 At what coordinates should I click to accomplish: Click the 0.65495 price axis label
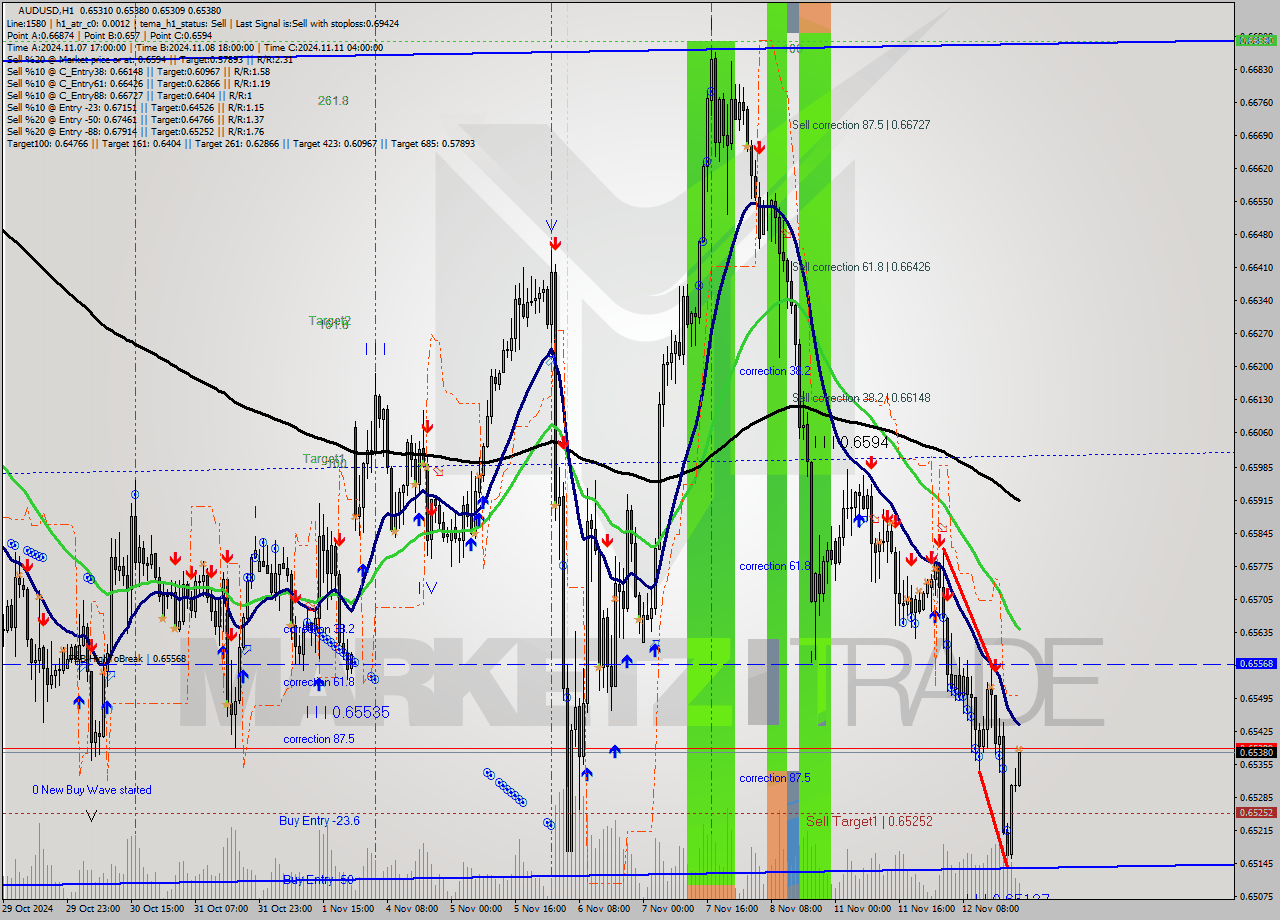click(1256, 698)
